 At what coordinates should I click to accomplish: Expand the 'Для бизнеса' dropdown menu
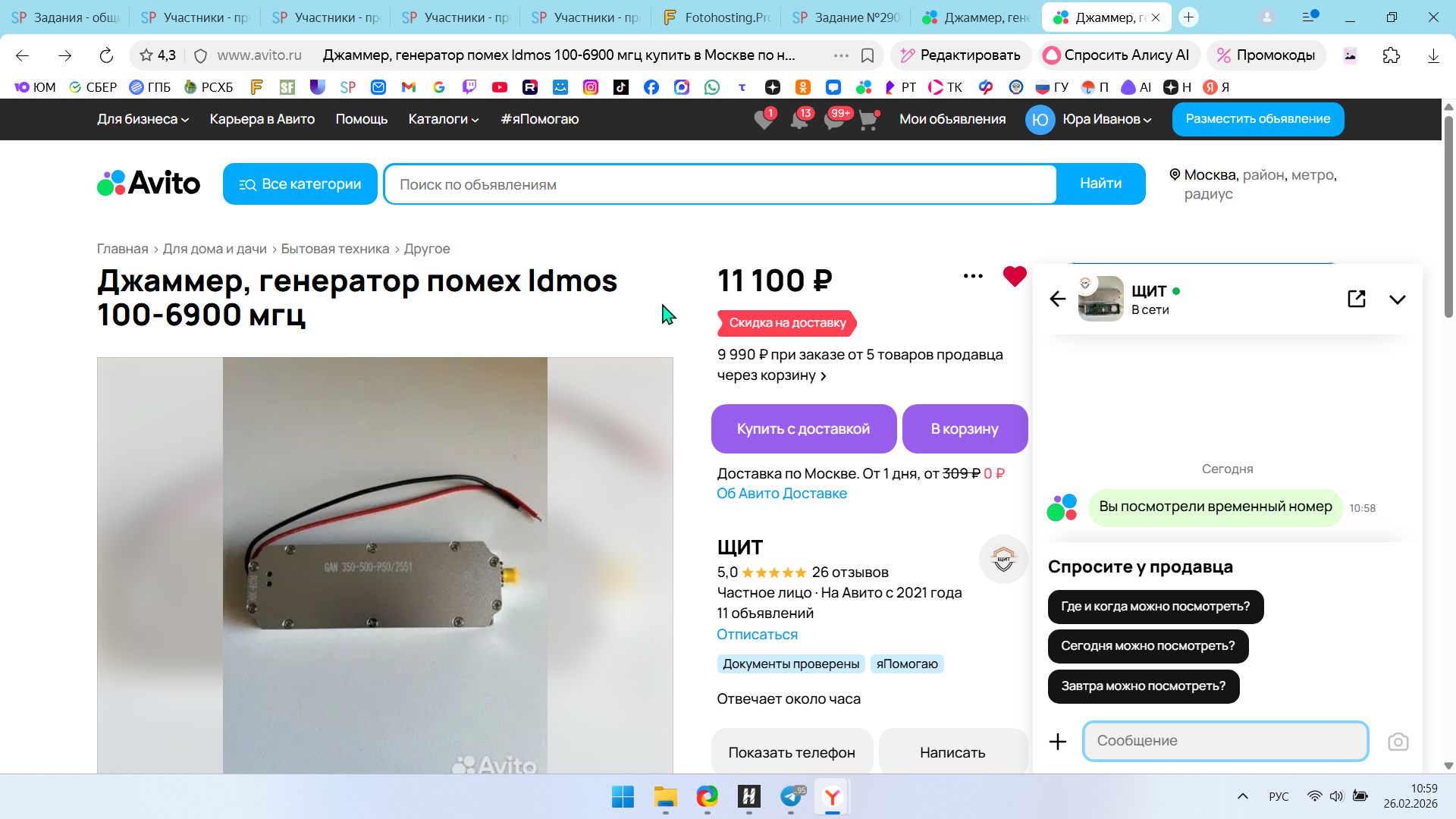[143, 119]
